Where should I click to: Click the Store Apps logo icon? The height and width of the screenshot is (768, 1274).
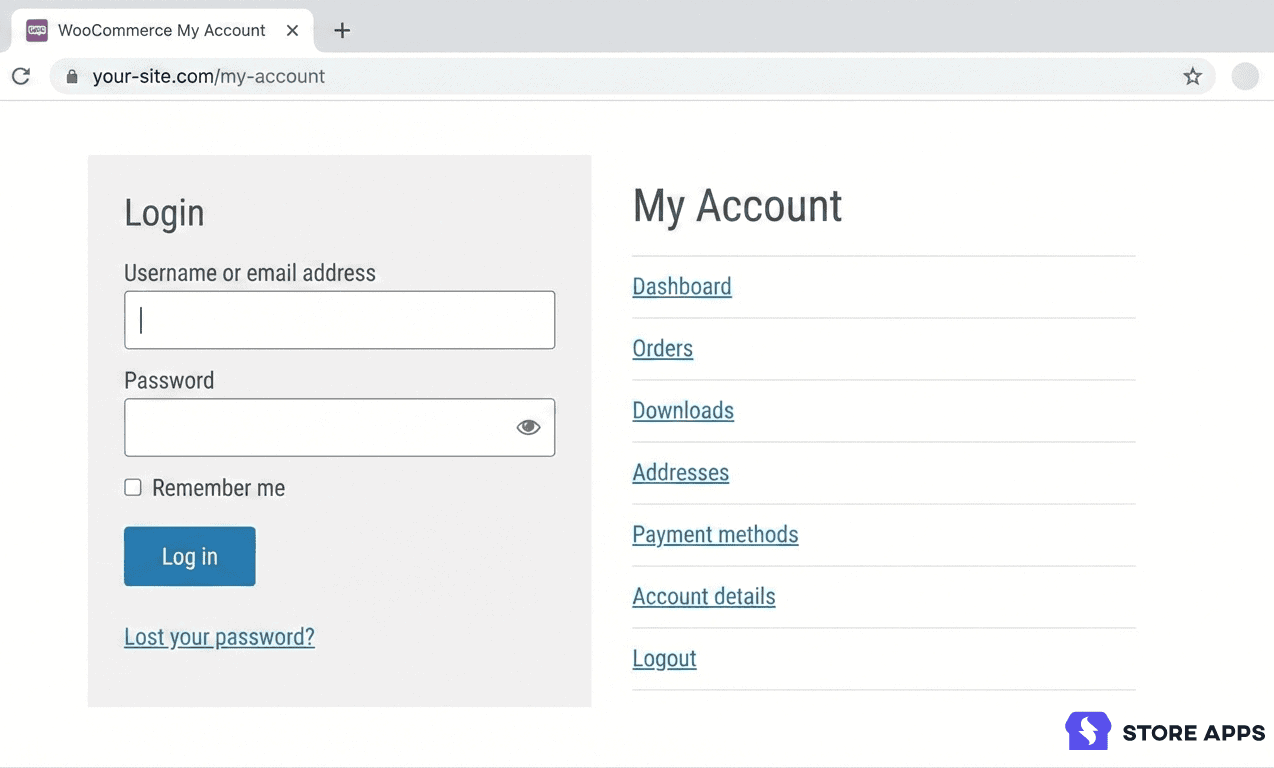[x=1087, y=731]
